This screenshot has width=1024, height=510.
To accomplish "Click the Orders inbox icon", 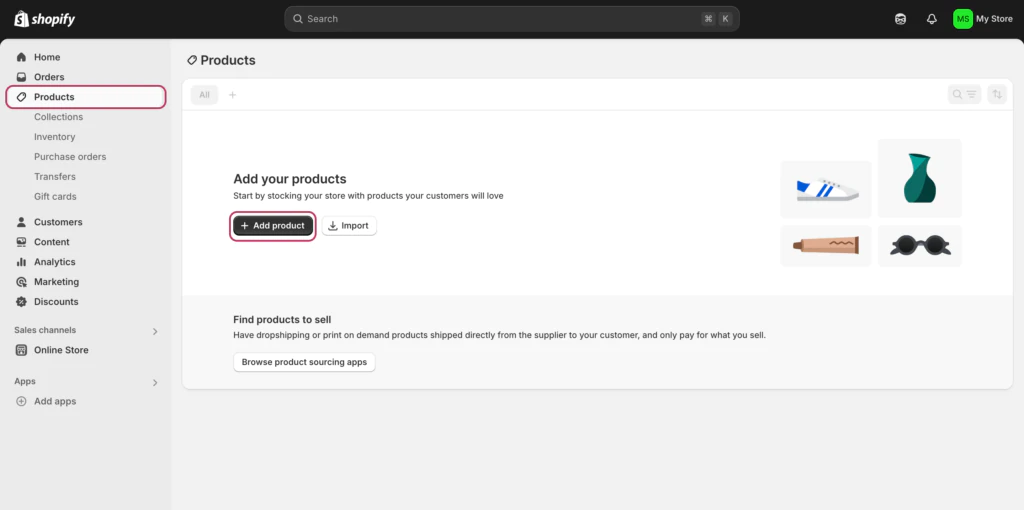I will (x=22, y=77).
